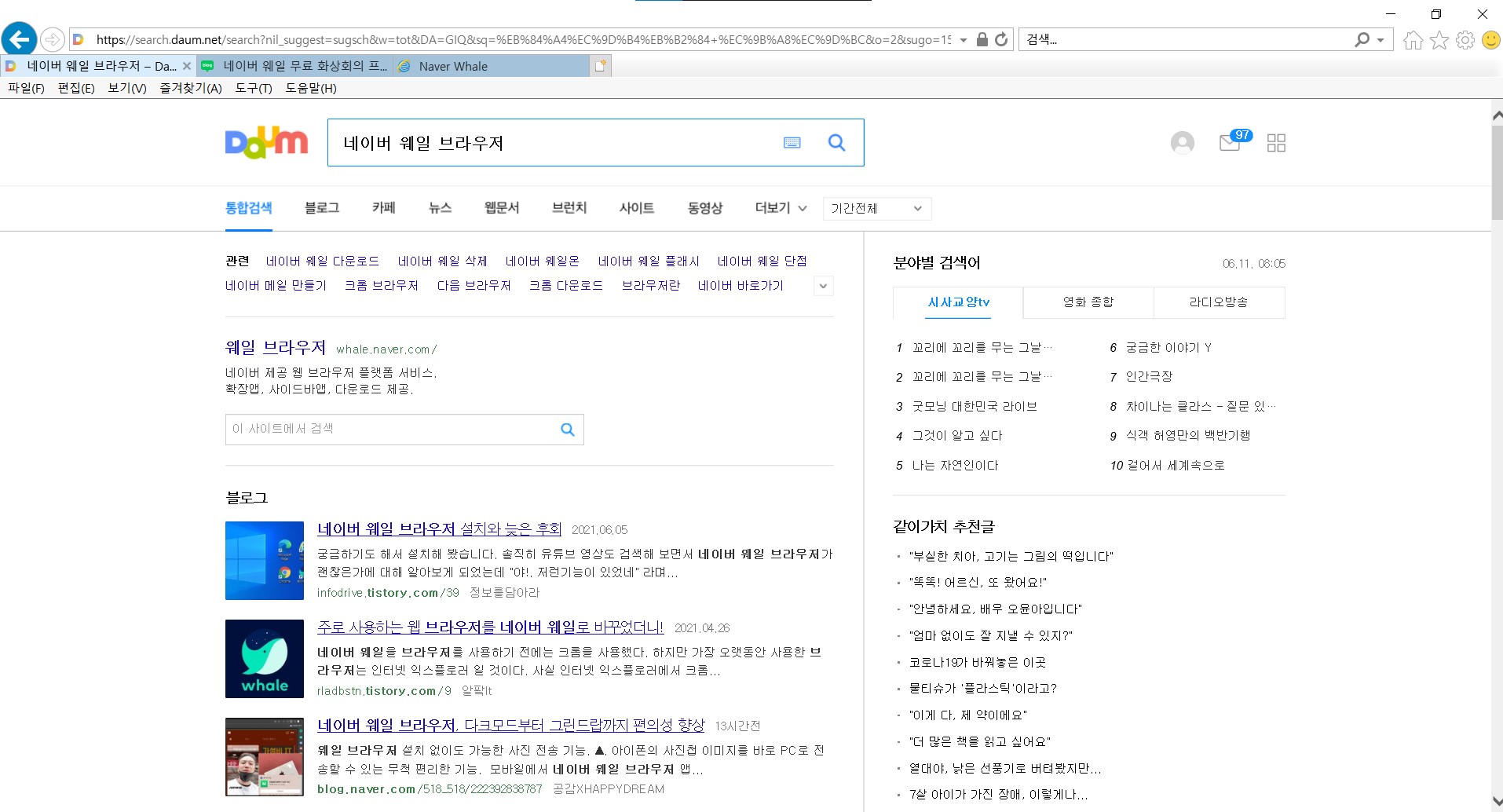Screen dimensions: 1503x812
Task: Expand the 더보기 search category menu
Action: point(781,208)
